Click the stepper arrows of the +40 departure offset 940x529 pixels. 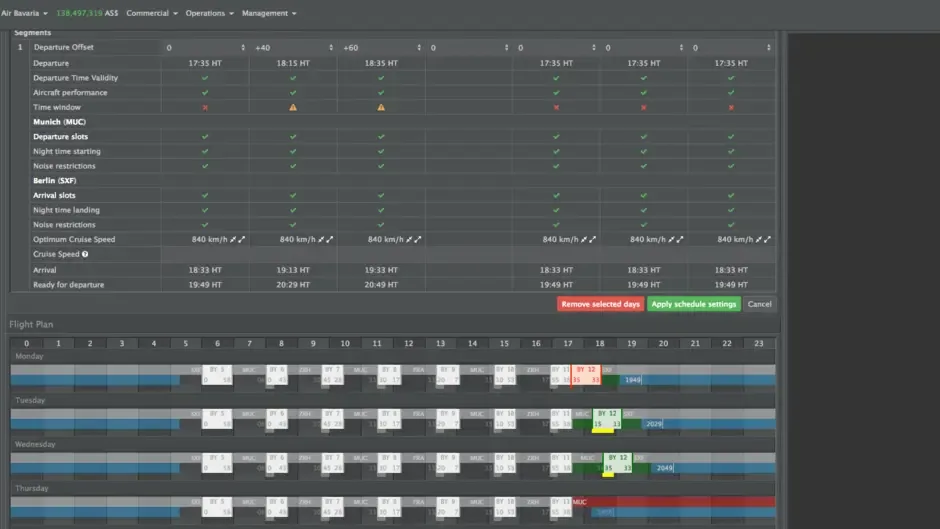point(331,47)
